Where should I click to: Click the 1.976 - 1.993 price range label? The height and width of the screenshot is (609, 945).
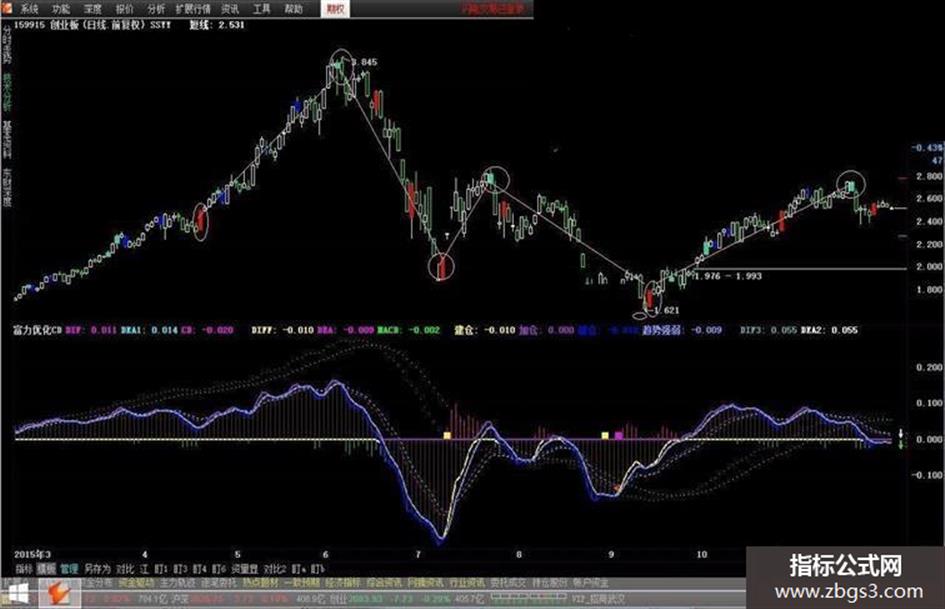(x=728, y=276)
